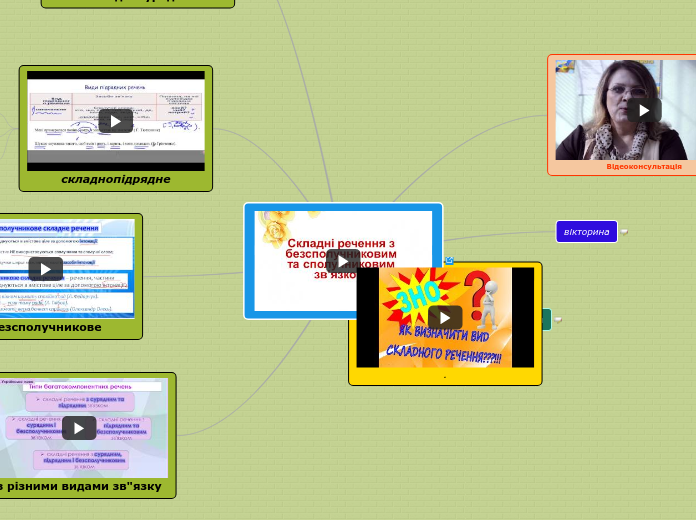Select the різними видами зв"язку label
Image resolution: width=696 pixels, height=520 pixels.
(80, 486)
